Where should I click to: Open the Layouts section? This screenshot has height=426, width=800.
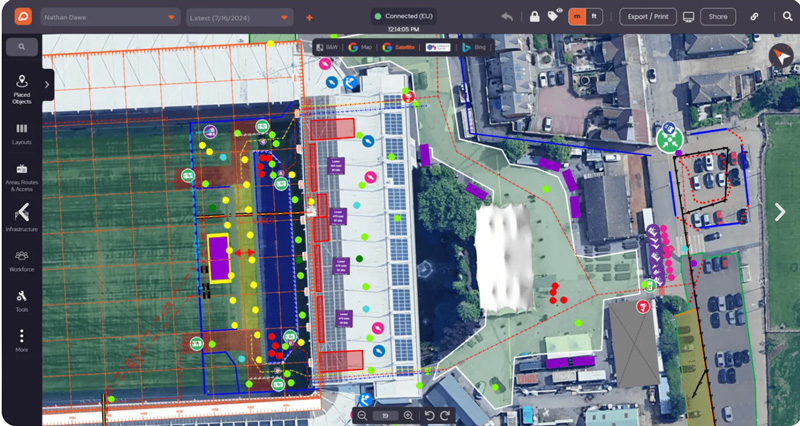pyautogui.click(x=22, y=134)
